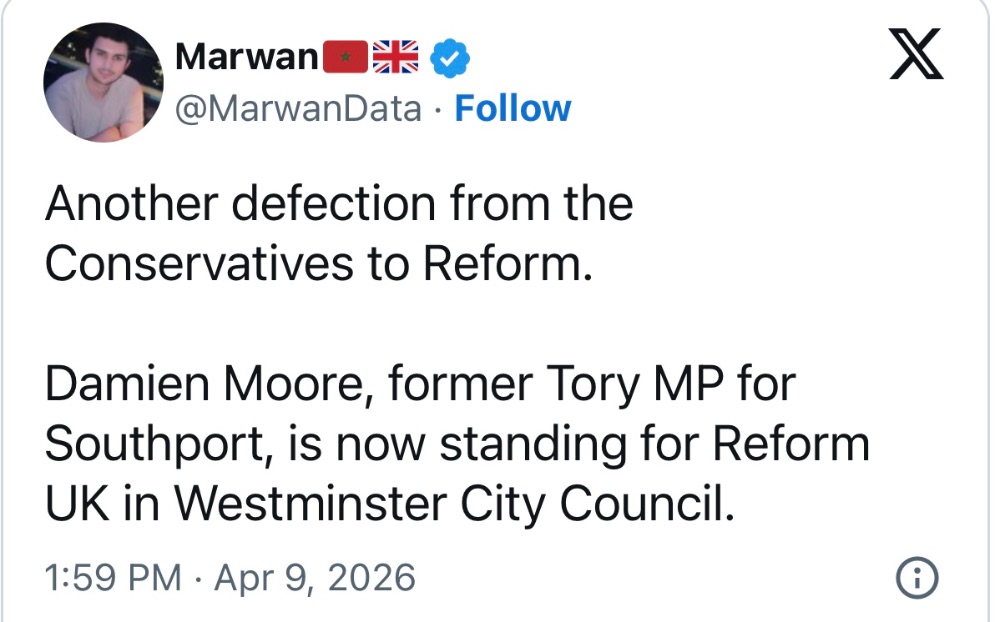Click the 1:59 PM time text
Viewport: 1000px width, 622px height.
pos(113,578)
